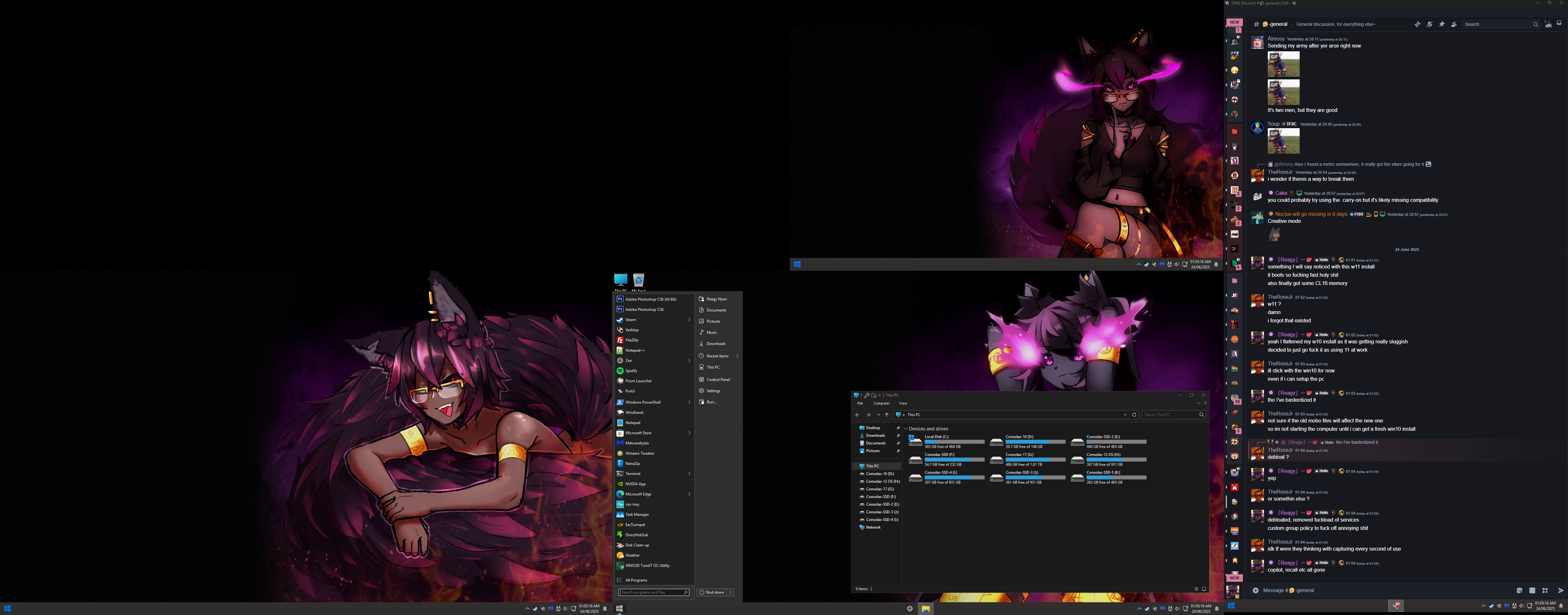Click the Start button on left taskbar
Screen dimensions: 1568x615
tap(7, 608)
